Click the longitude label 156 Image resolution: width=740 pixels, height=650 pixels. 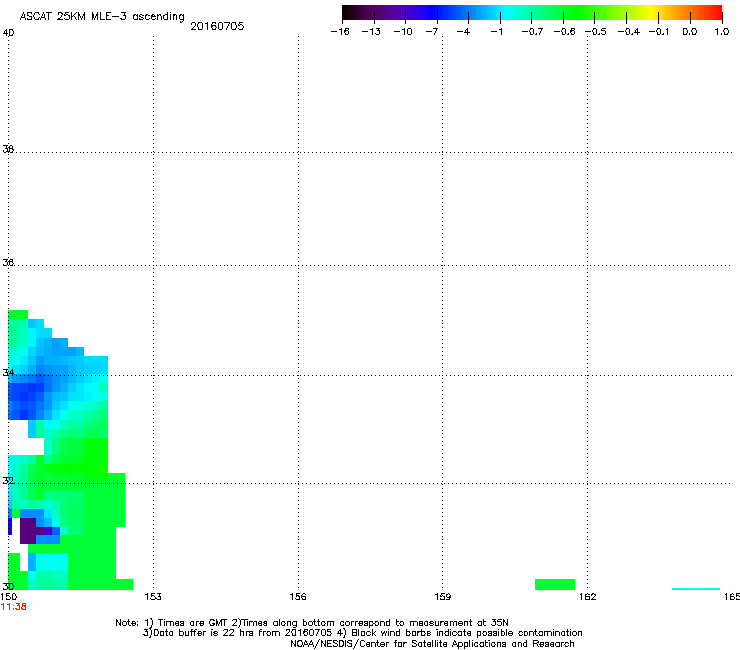[x=298, y=597]
